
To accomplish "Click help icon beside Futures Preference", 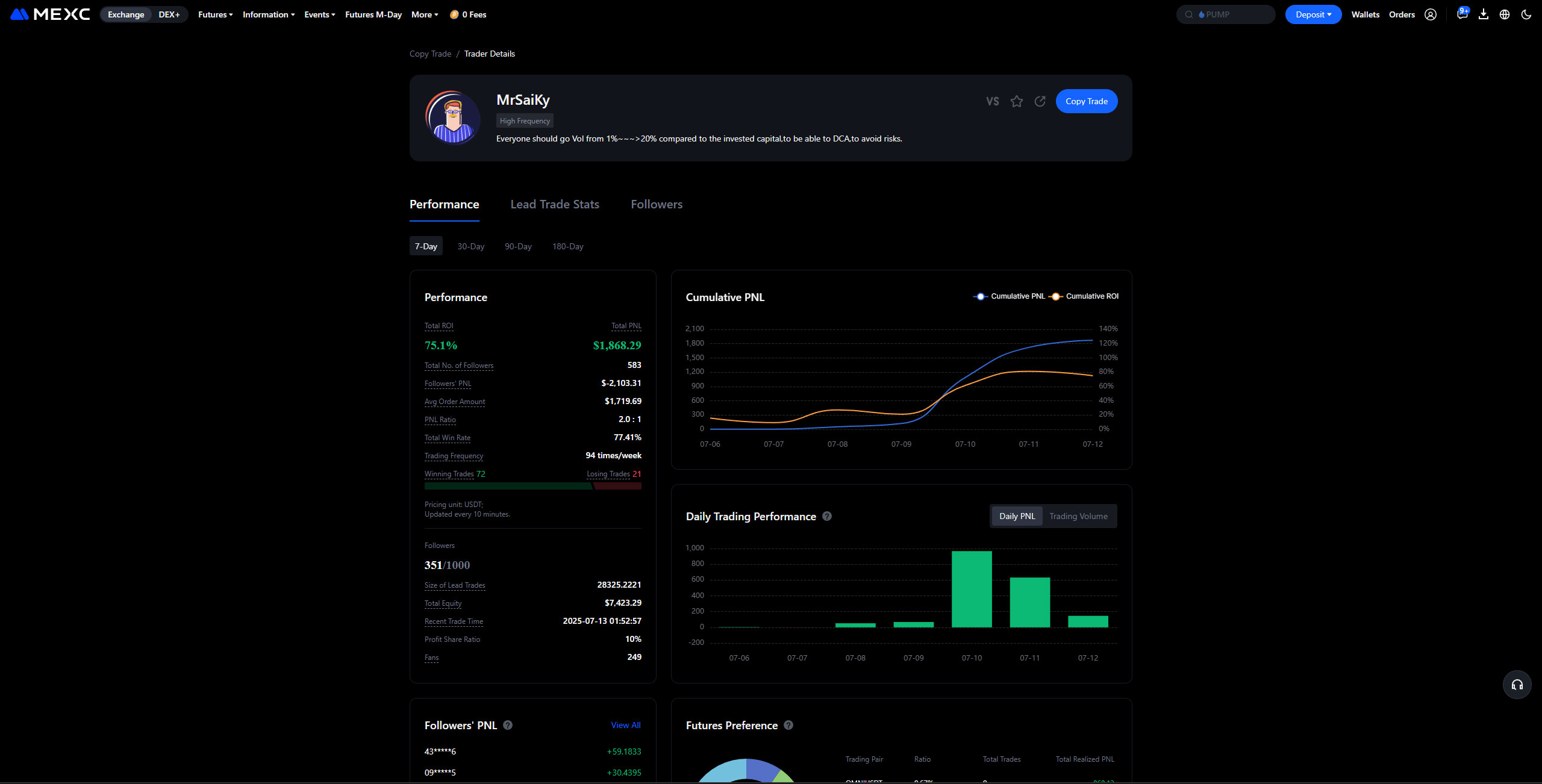I will [788, 725].
